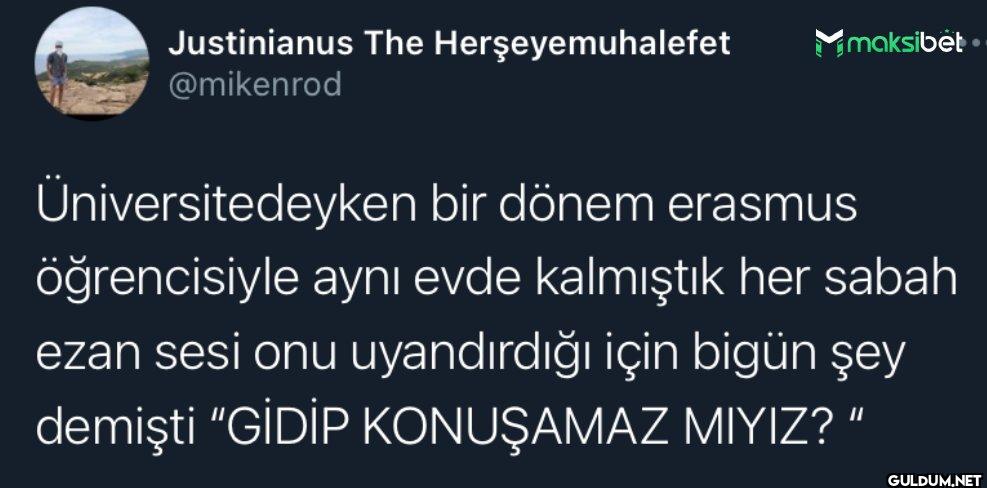The width and height of the screenshot is (987, 488).
Task: Open the @mikenrod handle
Action: [254, 84]
